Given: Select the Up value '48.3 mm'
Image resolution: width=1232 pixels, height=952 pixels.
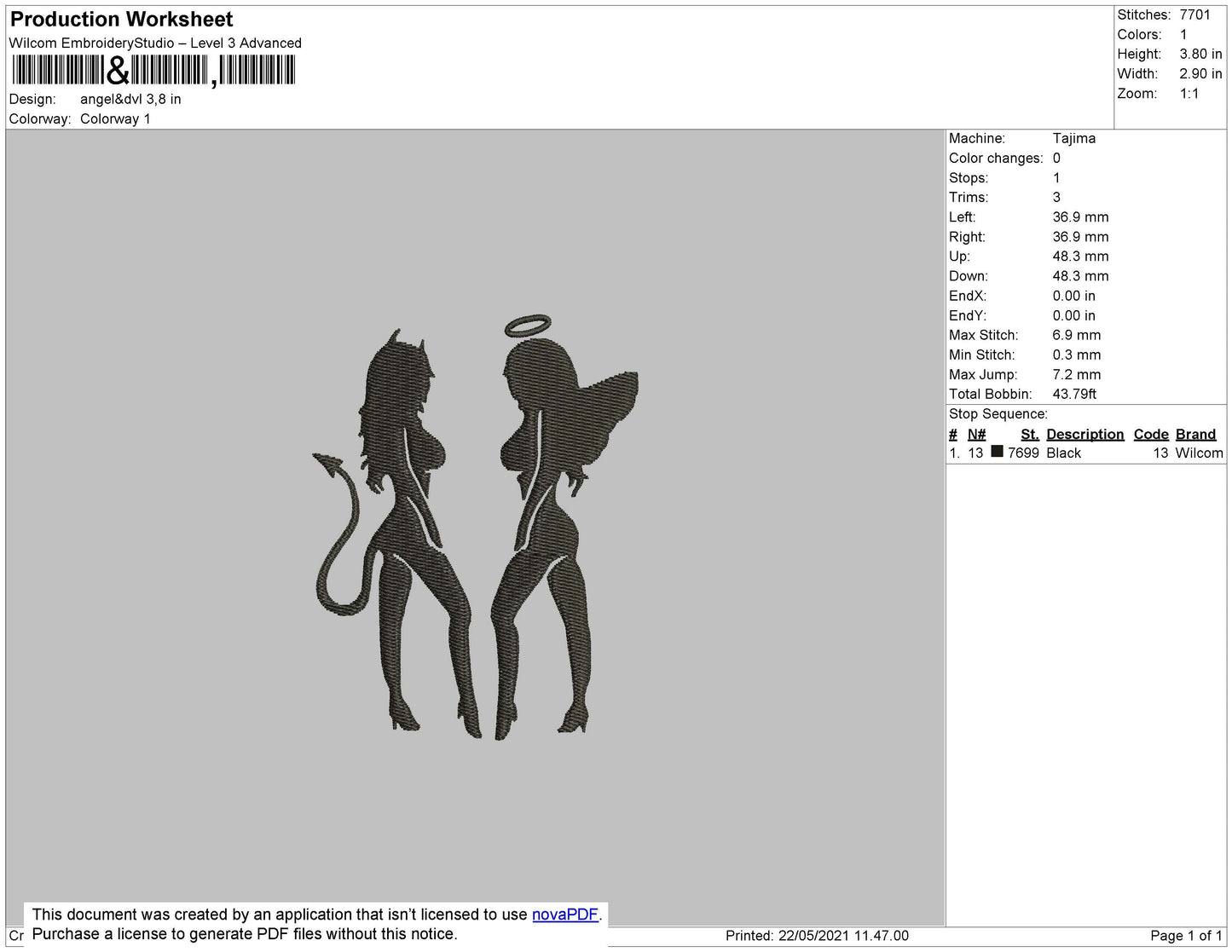Looking at the screenshot, I should pyautogui.click(x=1080, y=256).
